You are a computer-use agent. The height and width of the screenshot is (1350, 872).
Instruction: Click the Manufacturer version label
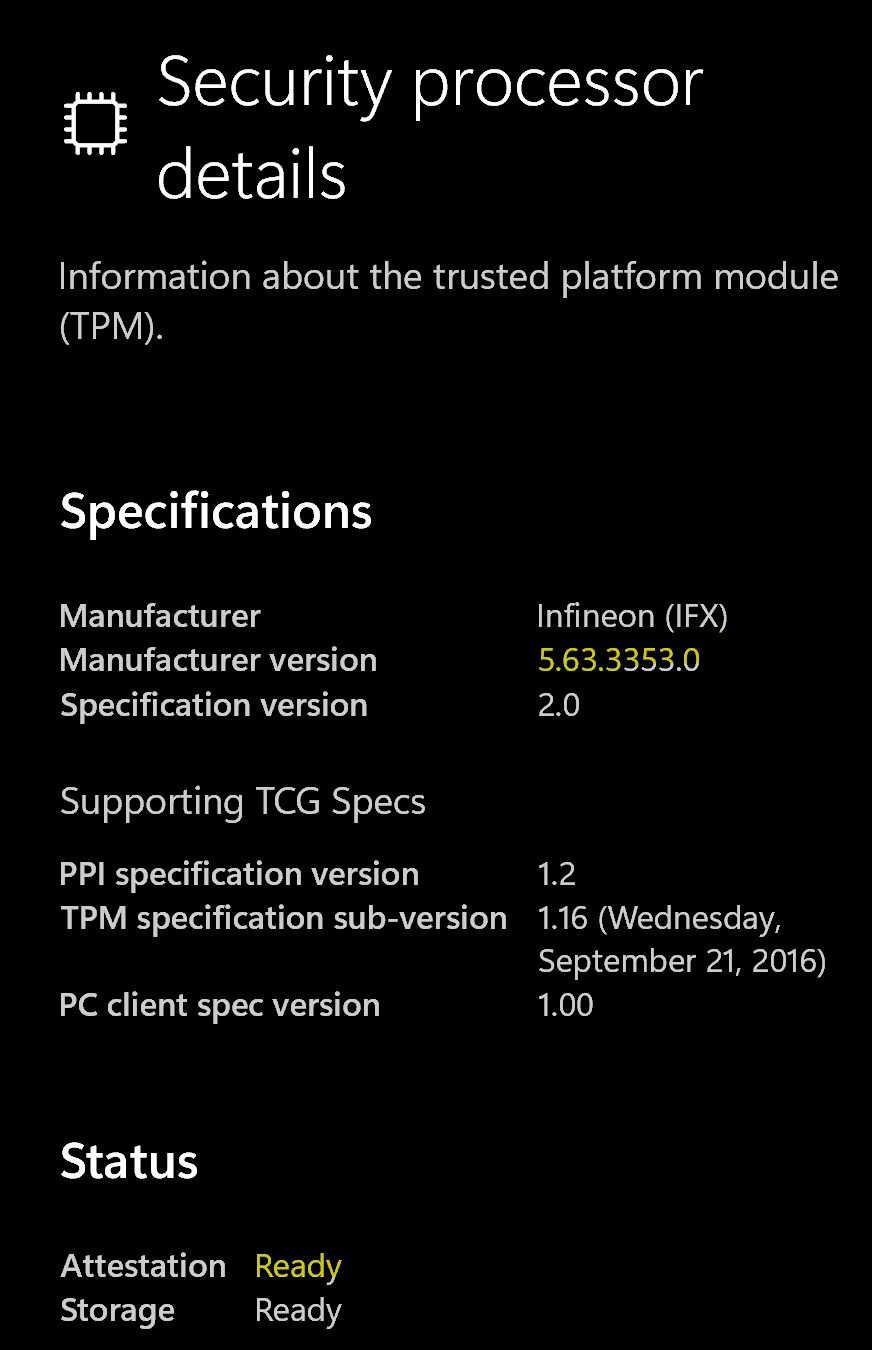tap(218, 660)
